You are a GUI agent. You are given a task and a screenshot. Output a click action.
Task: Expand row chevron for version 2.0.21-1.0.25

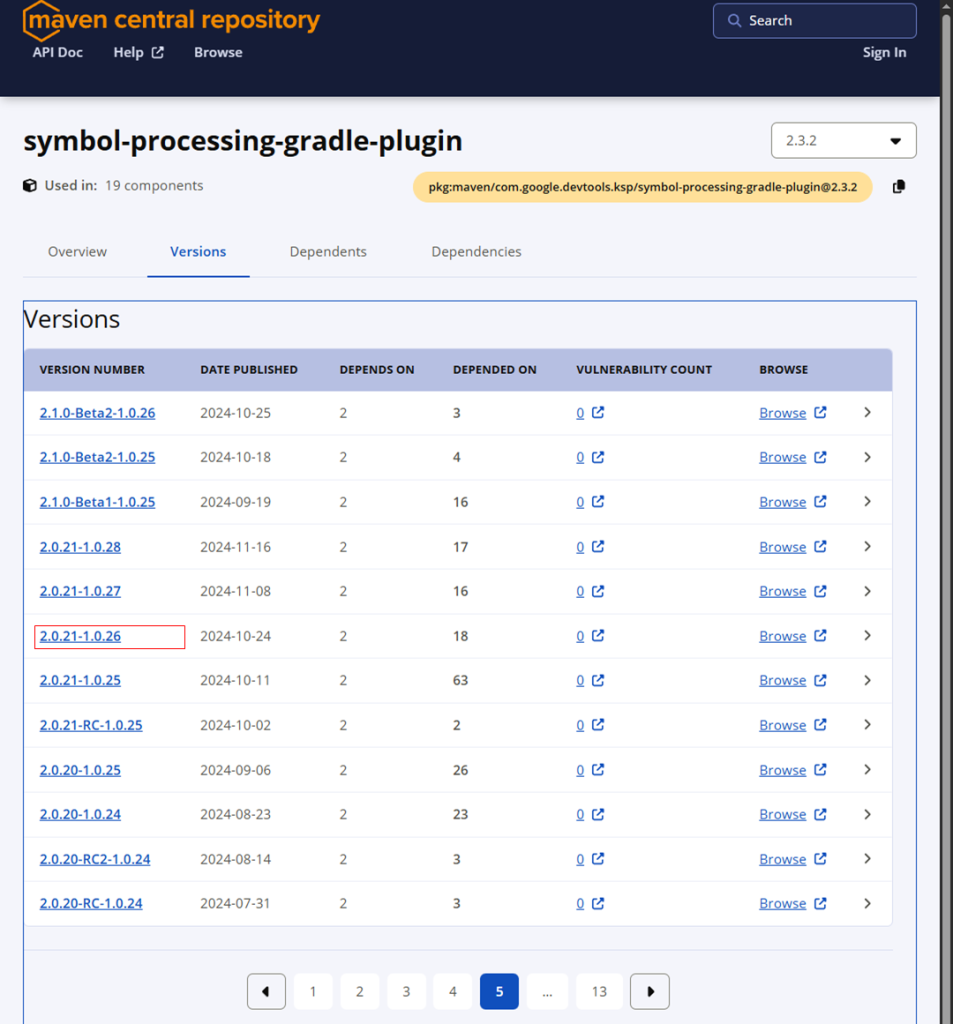(867, 681)
